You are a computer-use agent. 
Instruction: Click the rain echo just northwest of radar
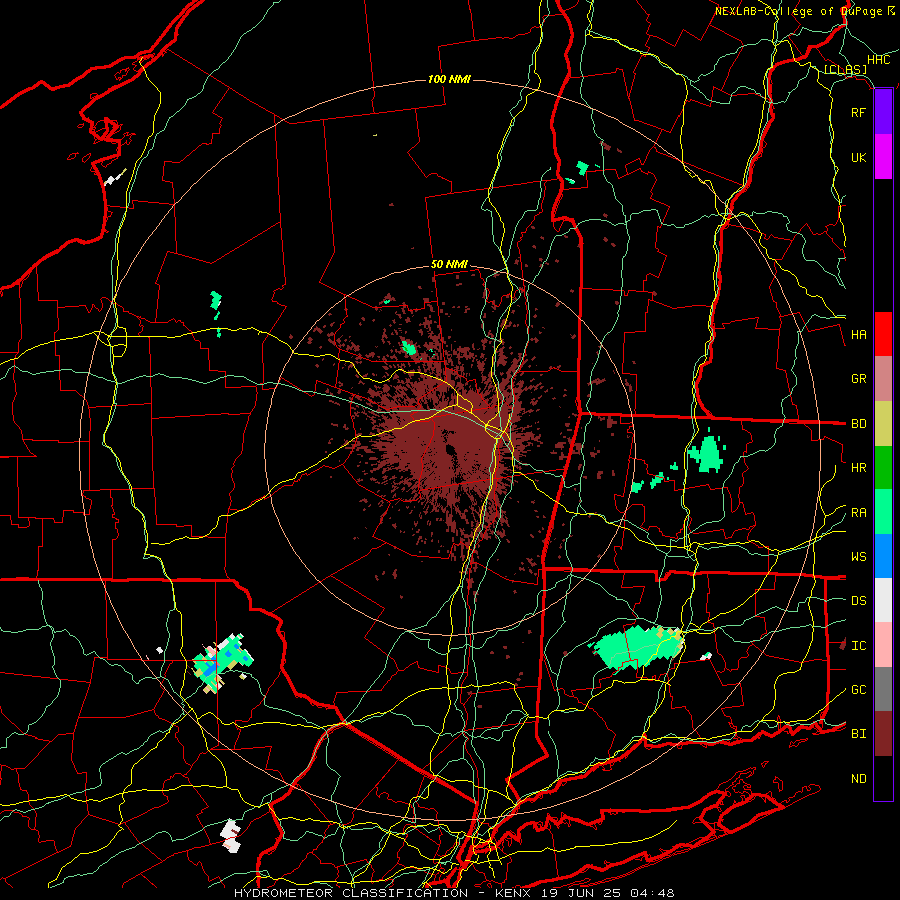click(409, 347)
